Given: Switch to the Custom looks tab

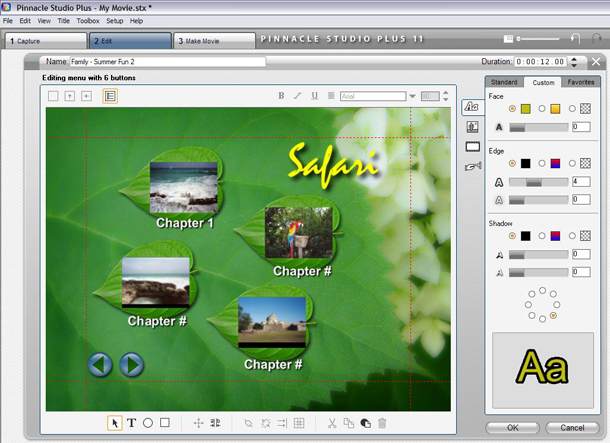Looking at the screenshot, I should pos(543,82).
